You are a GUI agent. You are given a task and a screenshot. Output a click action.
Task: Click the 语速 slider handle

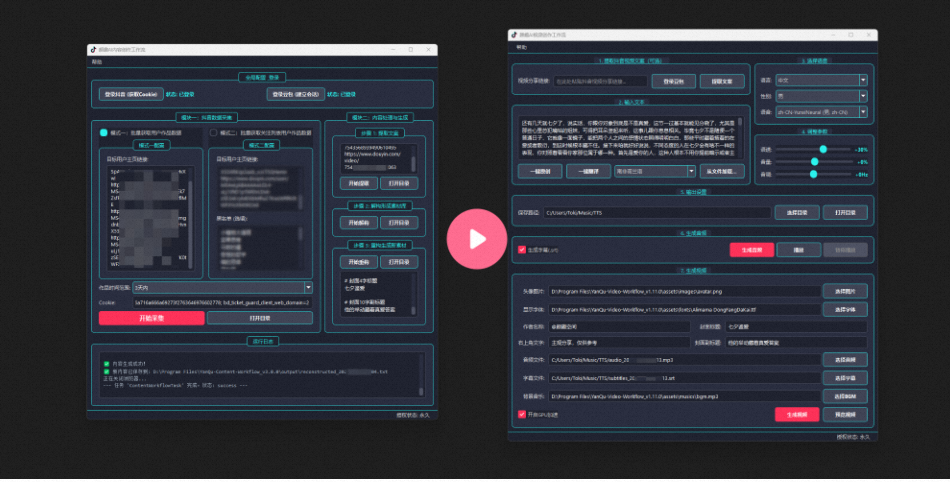click(823, 149)
